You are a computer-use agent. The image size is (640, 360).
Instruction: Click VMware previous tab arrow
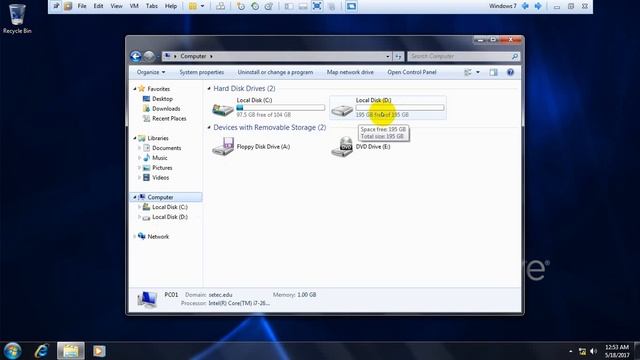coord(526,6)
